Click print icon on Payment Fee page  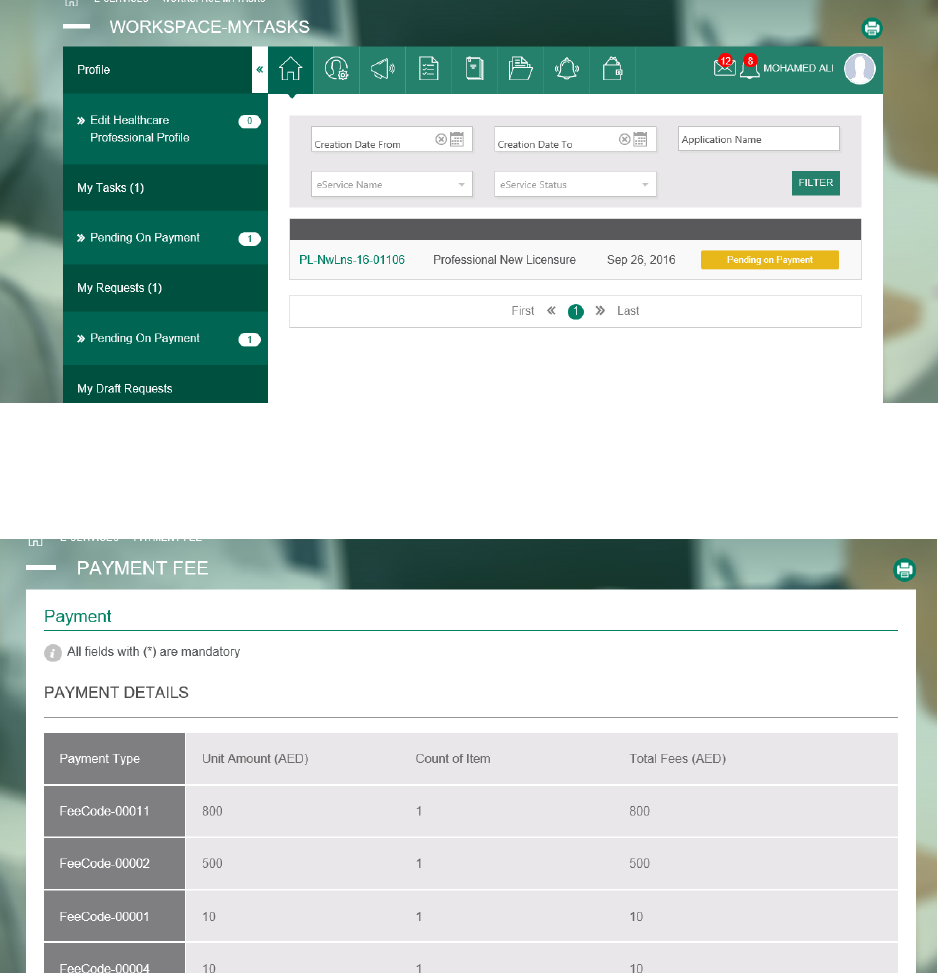[x=904, y=569]
